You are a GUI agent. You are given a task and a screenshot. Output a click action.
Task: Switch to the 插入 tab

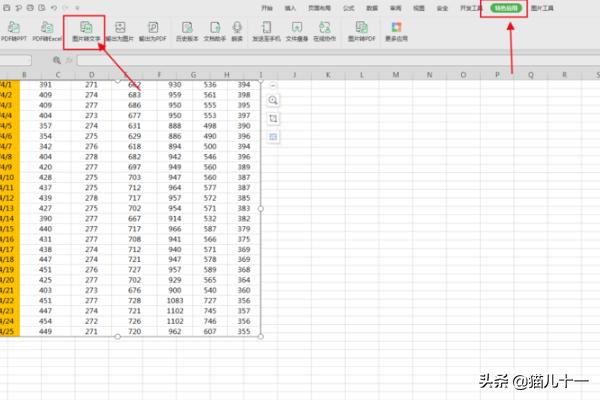290,7
